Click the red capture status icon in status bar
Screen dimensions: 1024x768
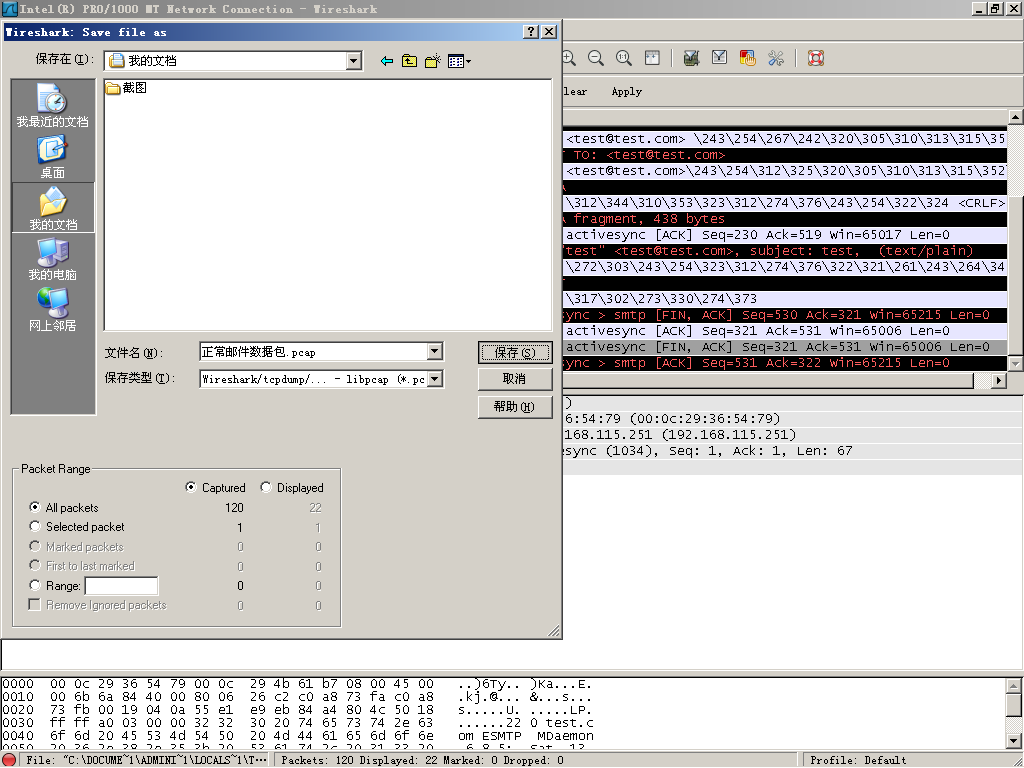coord(9,760)
